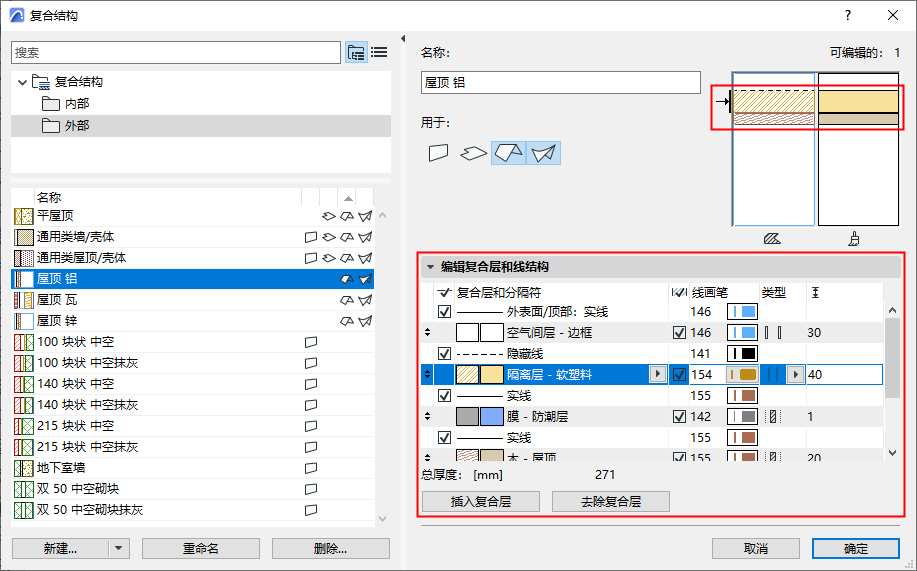The height and width of the screenshot is (571, 917).
Task: Click the 内部 folder icon
Action: (x=51, y=104)
